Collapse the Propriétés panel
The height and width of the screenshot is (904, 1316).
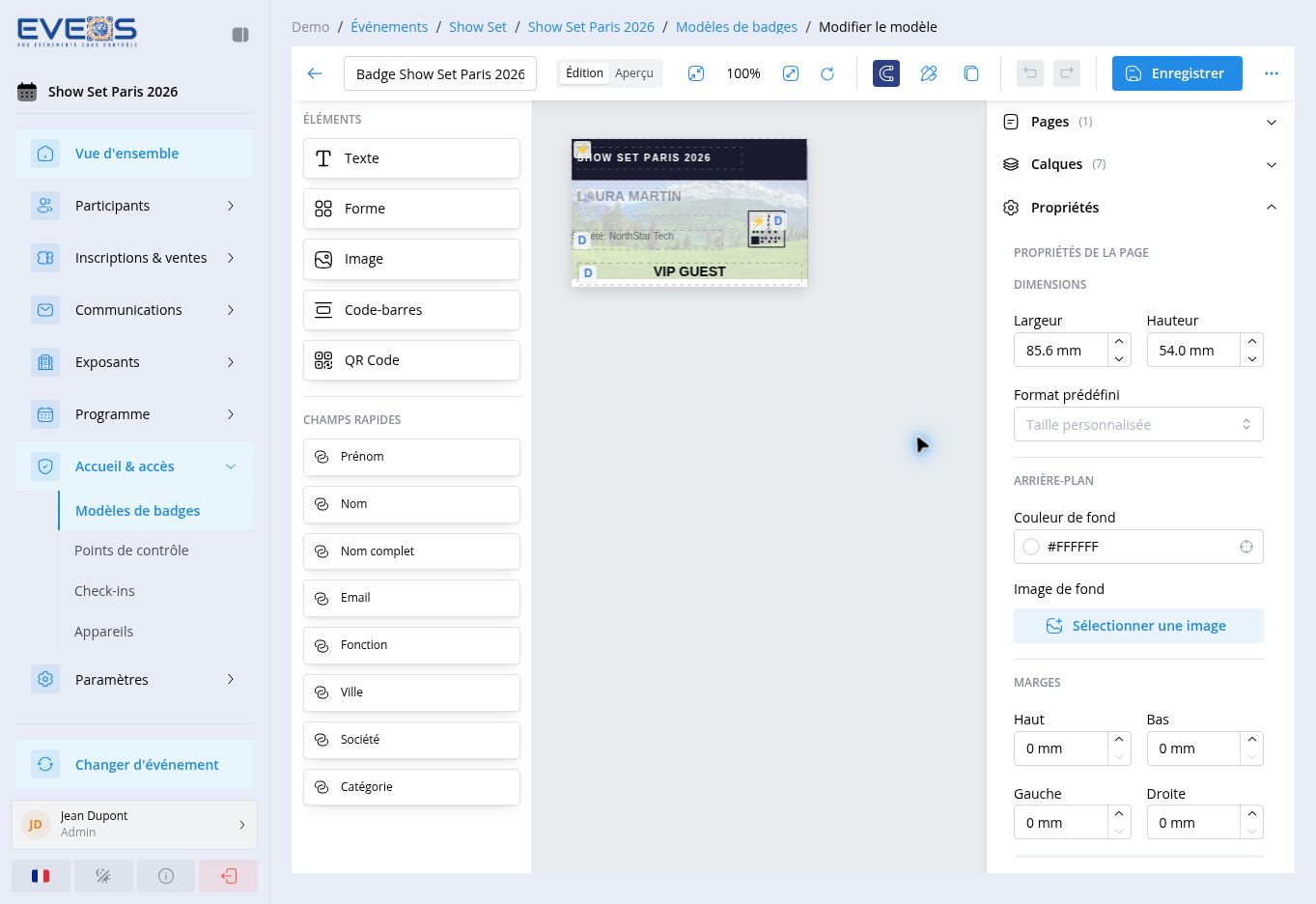[1139, 208]
